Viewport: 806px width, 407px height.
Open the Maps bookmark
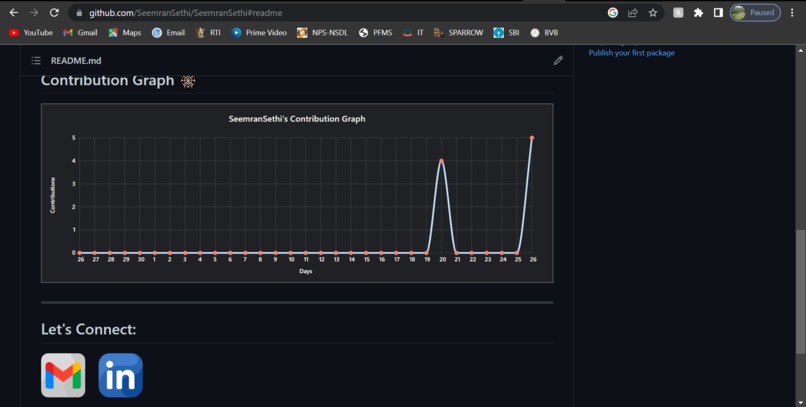click(x=125, y=32)
